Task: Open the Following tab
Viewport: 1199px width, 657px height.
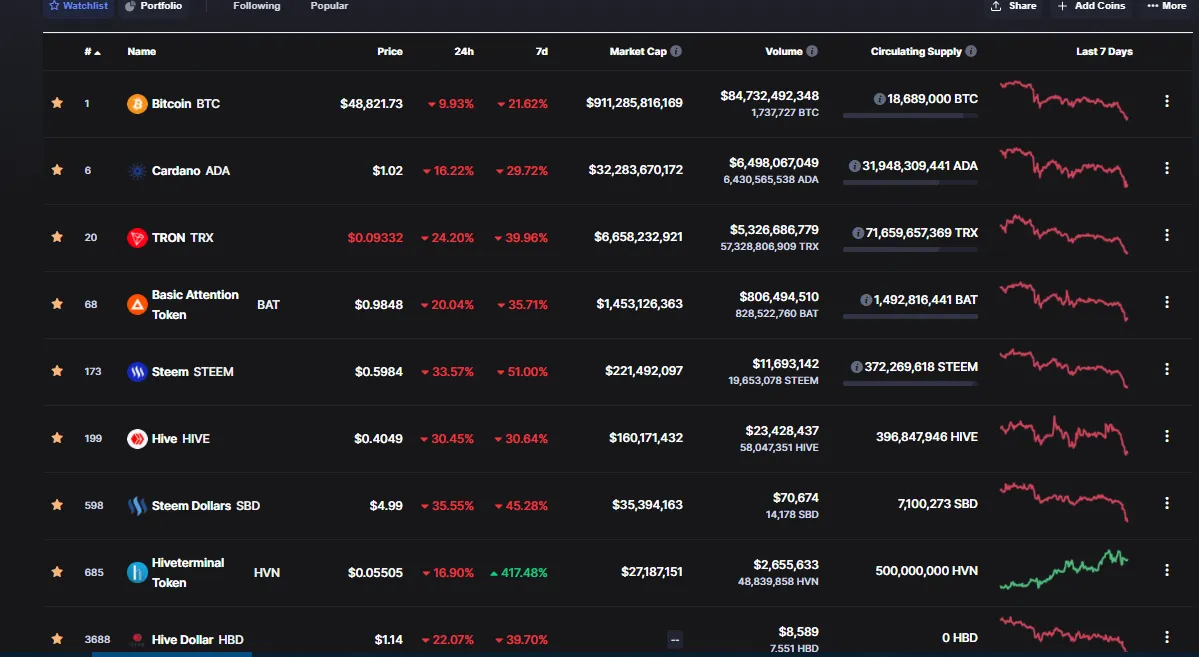Action: click(x=257, y=6)
